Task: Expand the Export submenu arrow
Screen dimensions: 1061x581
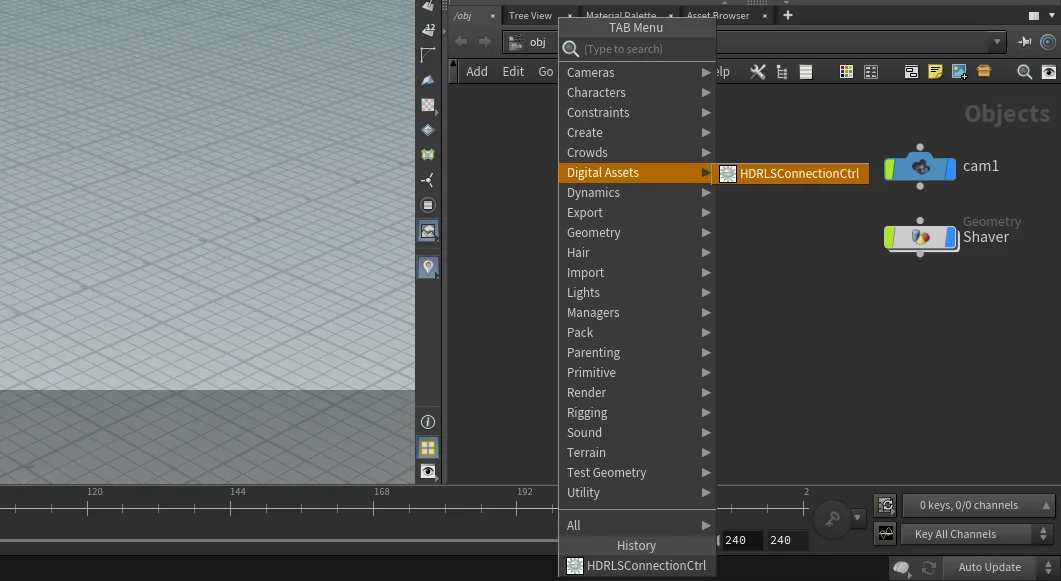Action: click(x=706, y=212)
